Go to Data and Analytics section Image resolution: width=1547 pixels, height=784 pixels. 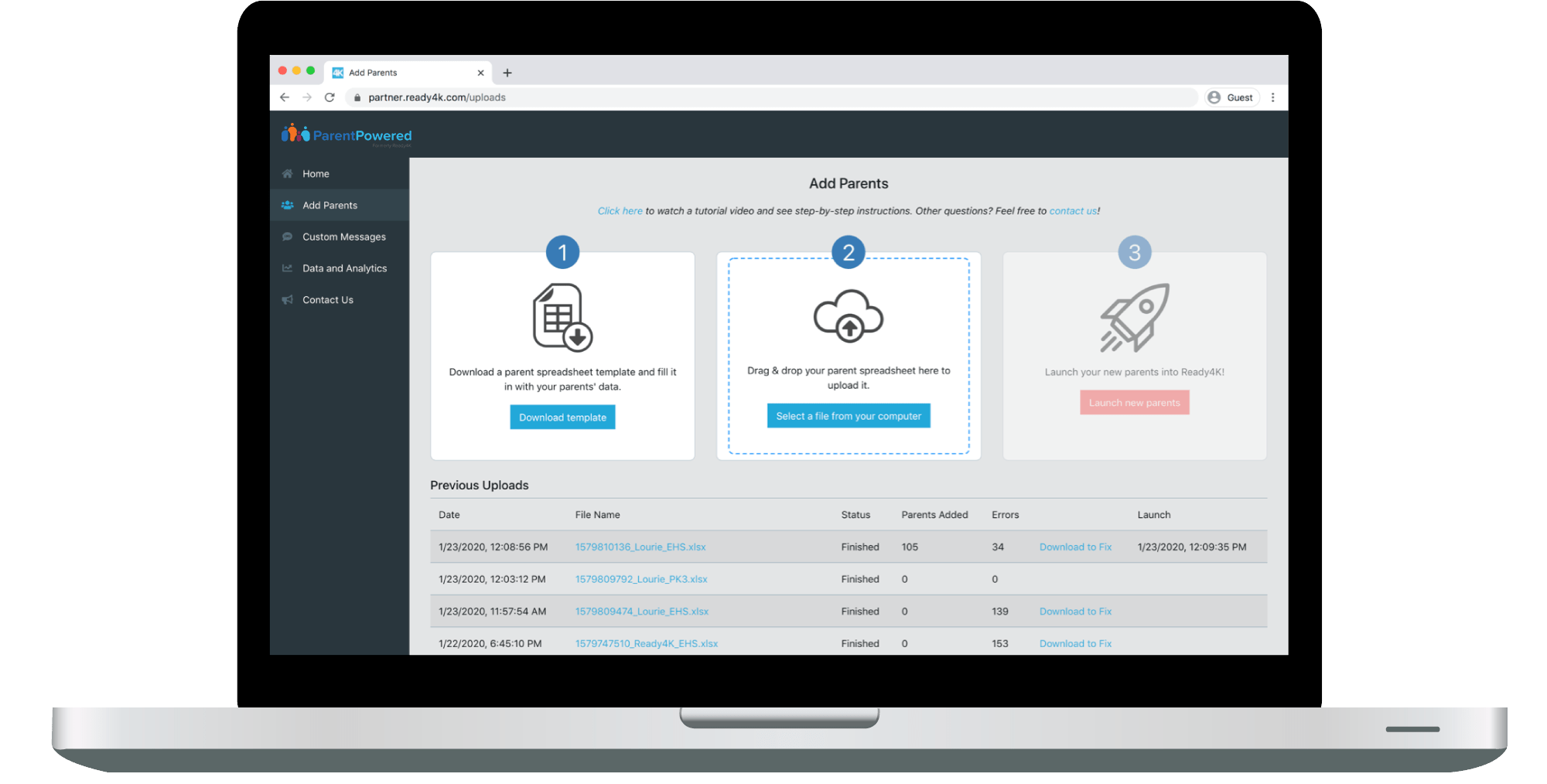[344, 268]
